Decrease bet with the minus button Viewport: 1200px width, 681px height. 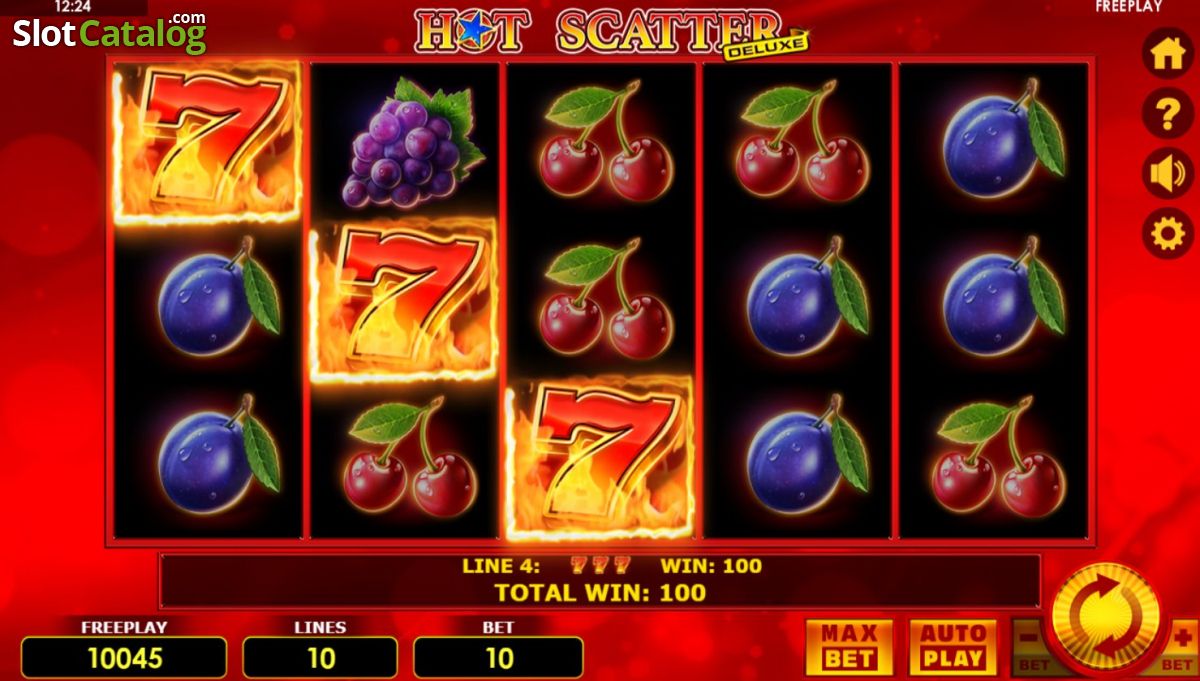point(1030,646)
